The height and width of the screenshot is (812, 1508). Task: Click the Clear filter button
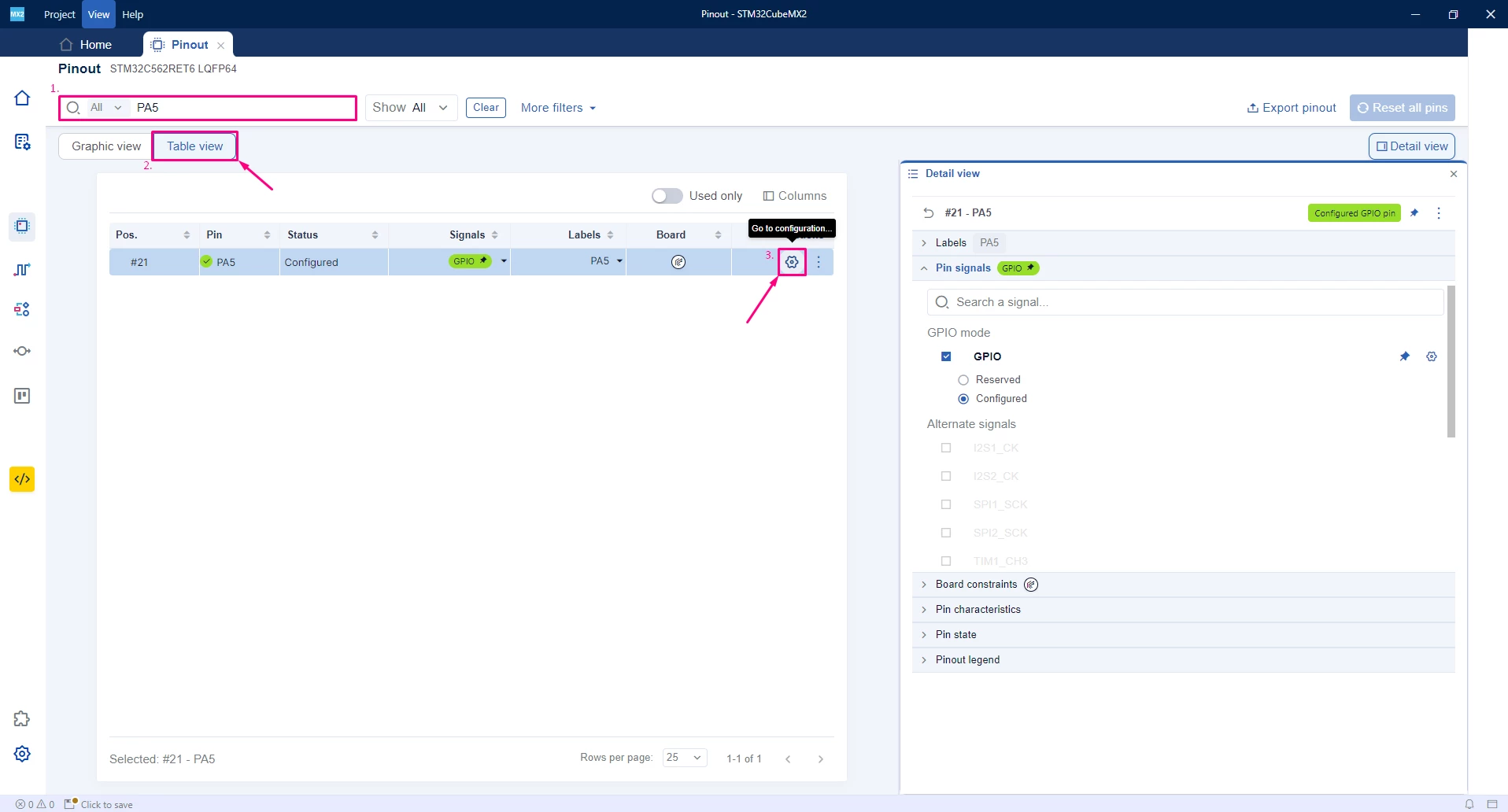(x=486, y=108)
